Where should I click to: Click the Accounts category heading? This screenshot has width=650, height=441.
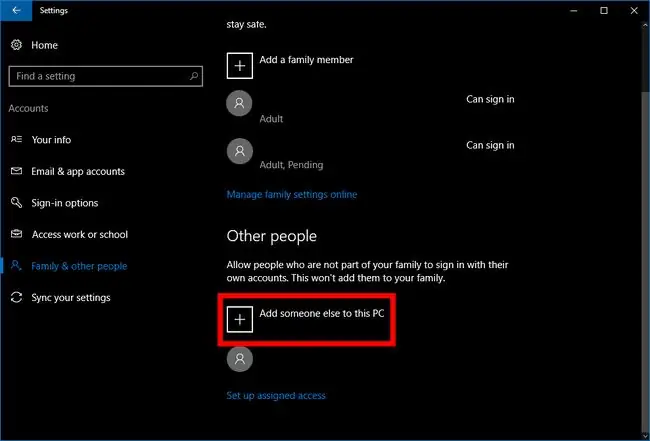point(28,109)
